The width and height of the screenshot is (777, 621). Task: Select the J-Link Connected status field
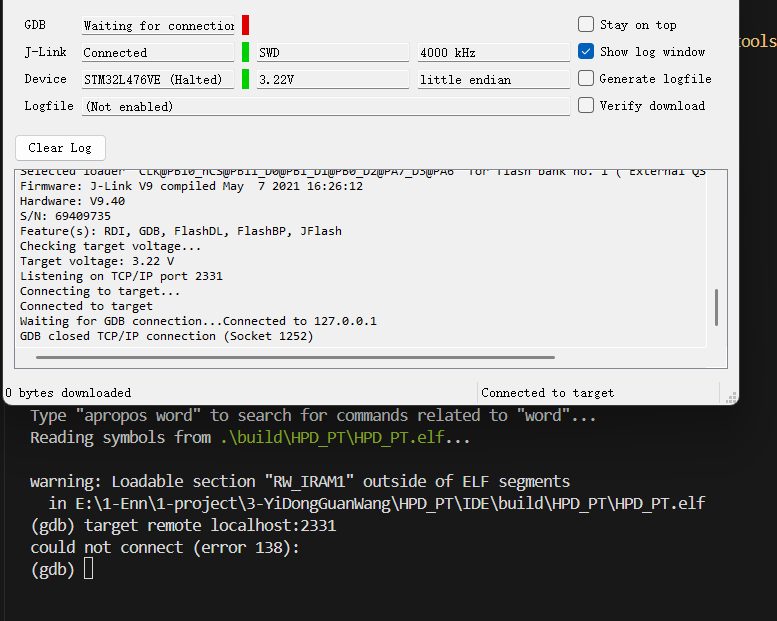[158, 53]
